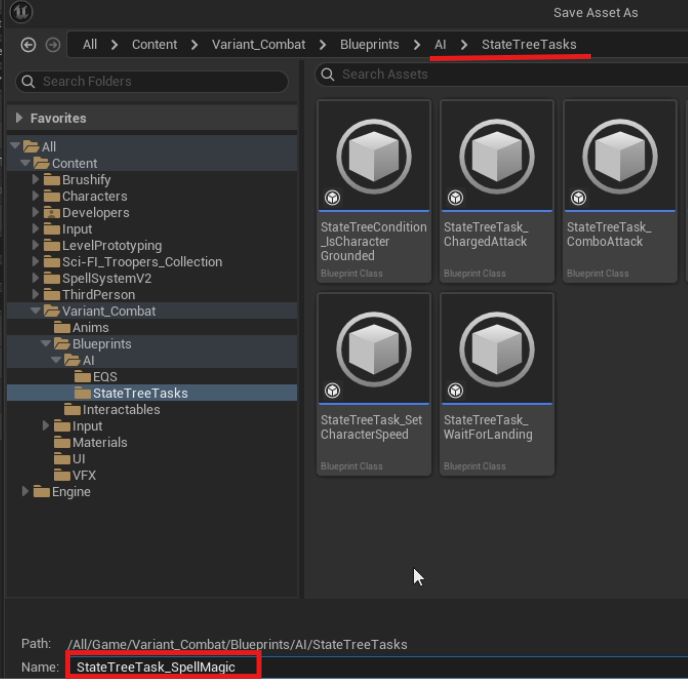Click the Search Assets magnifier icon

[x=327, y=74]
